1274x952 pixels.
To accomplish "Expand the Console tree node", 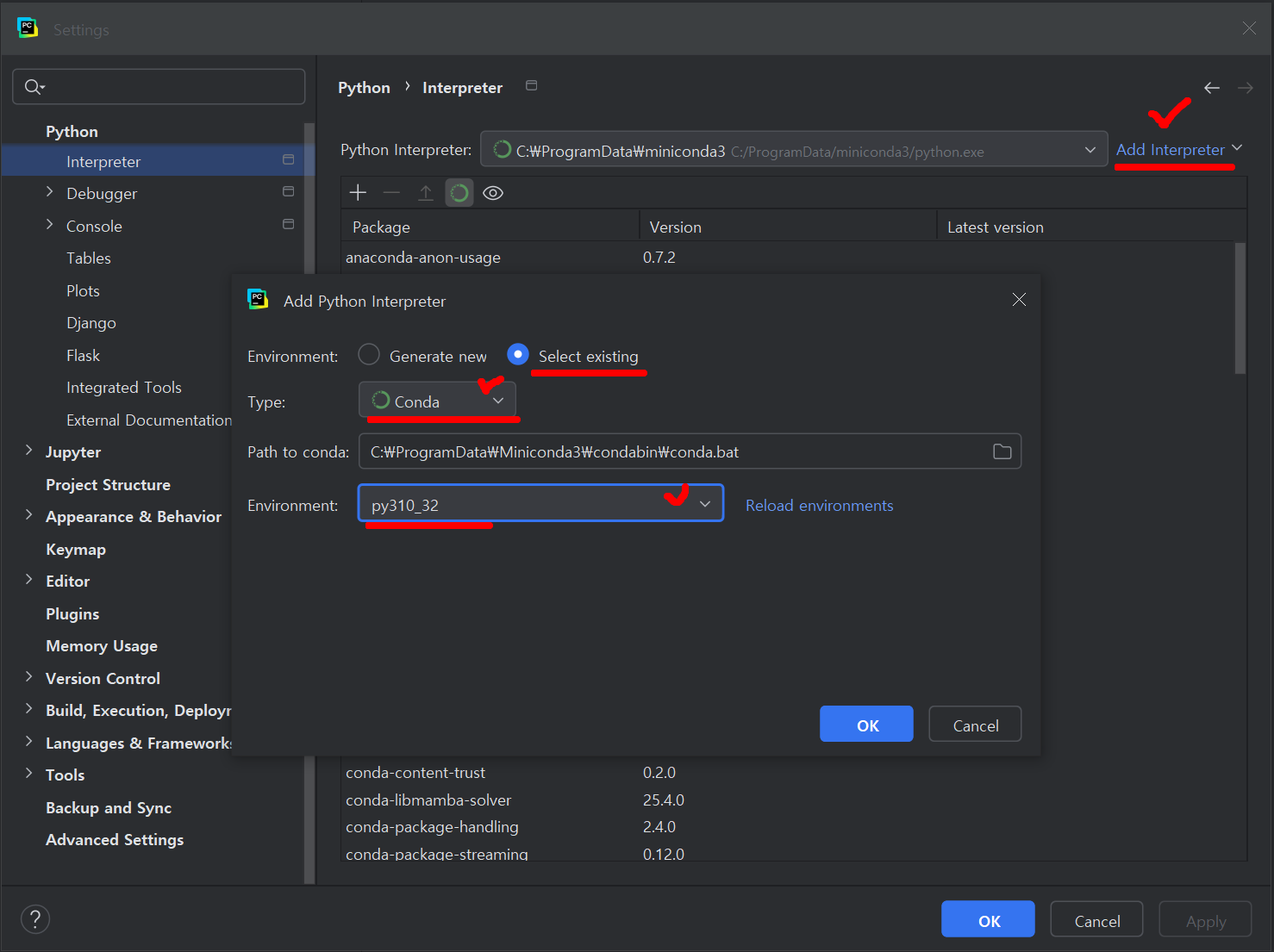I will pyautogui.click(x=49, y=224).
